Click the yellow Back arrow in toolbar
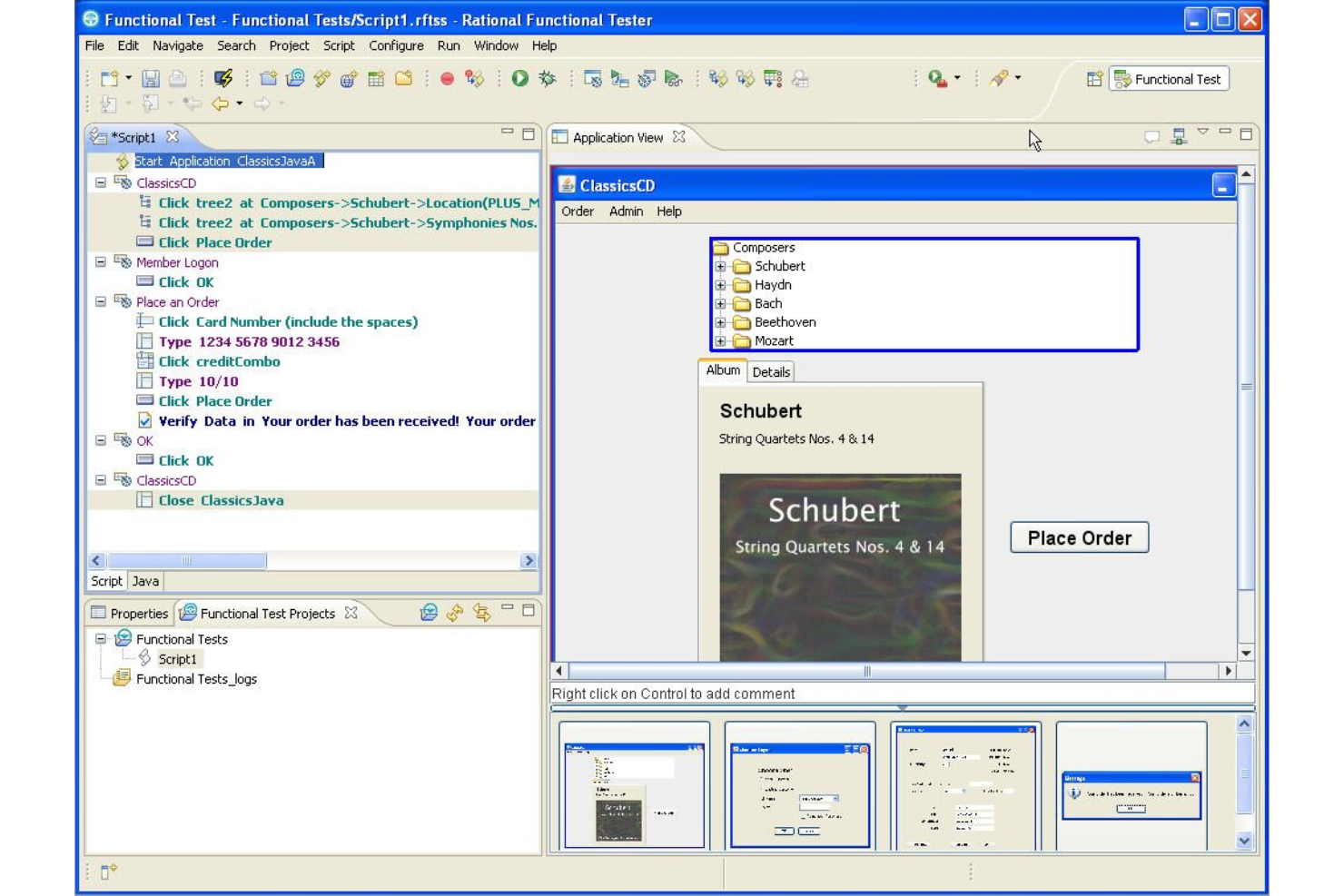The image size is (1344, 896). pyautogui.click(x=220, y=103)
